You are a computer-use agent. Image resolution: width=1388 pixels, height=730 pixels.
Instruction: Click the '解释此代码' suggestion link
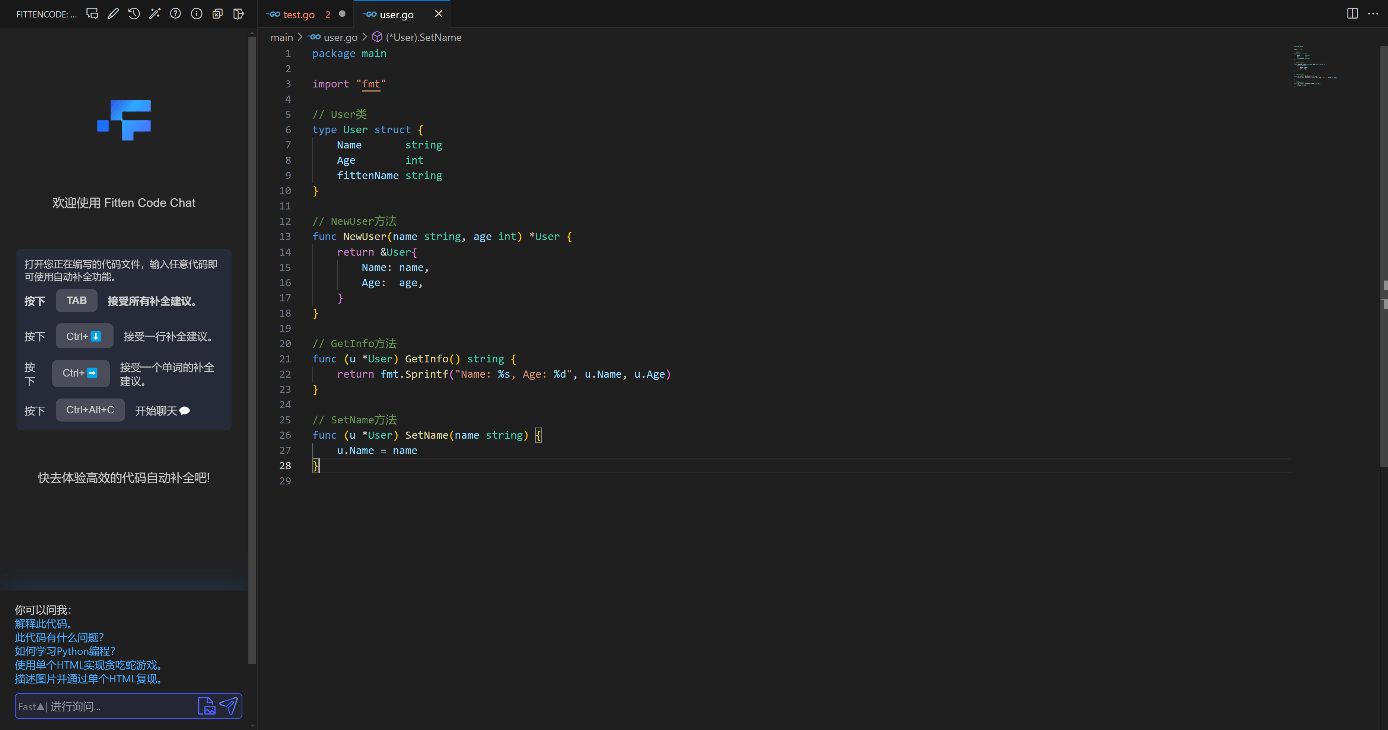[43, 624]
